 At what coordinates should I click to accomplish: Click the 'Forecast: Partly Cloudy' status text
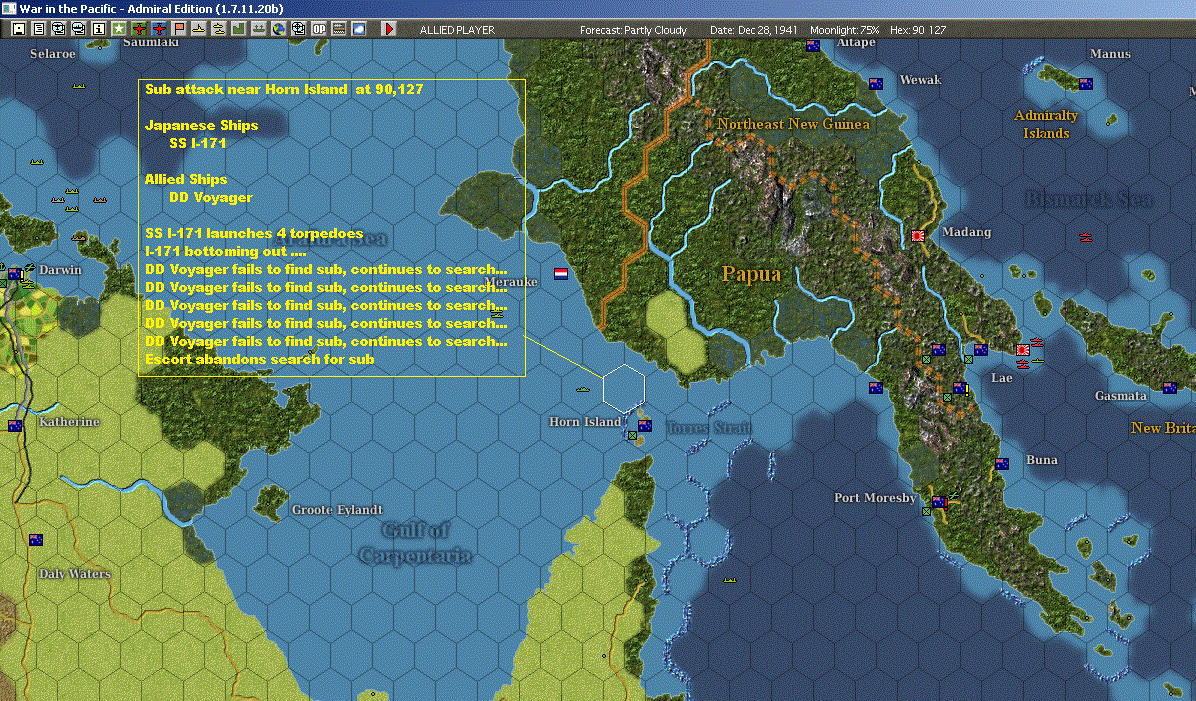click(633, 30)
